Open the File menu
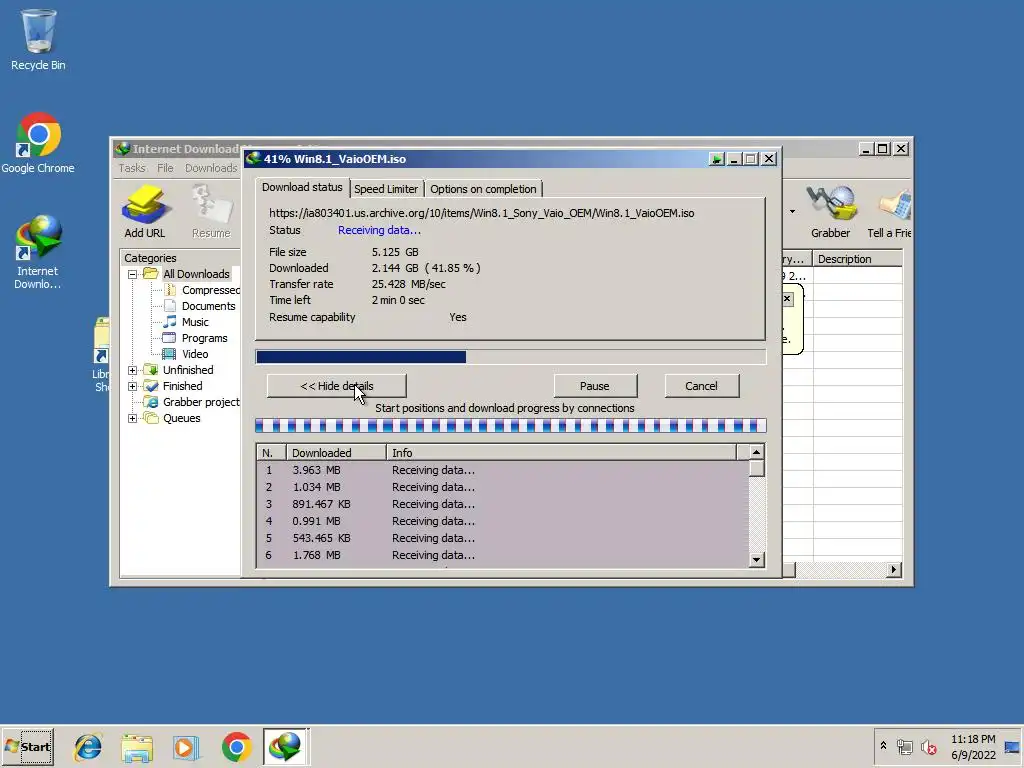Image resolution: width=1024 pixels, height=768 pixels. (165, 168)
